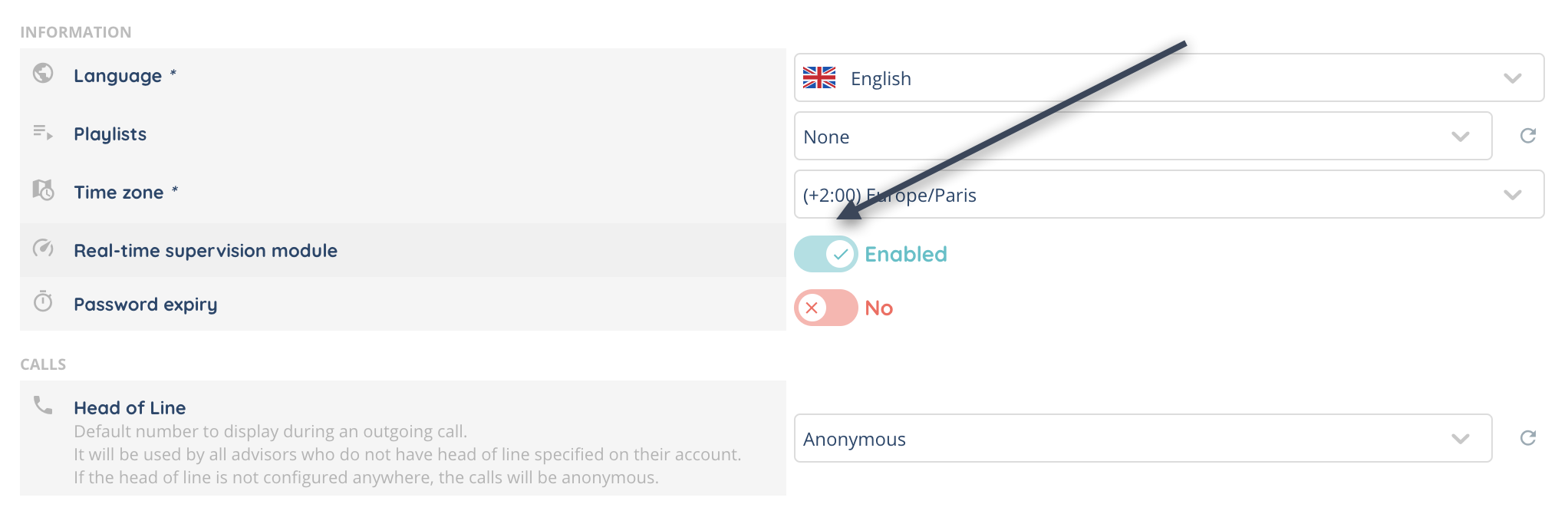1568x514 pixels.
Task: Click the phone icon beside Head of Line
Action: point(43,405)
